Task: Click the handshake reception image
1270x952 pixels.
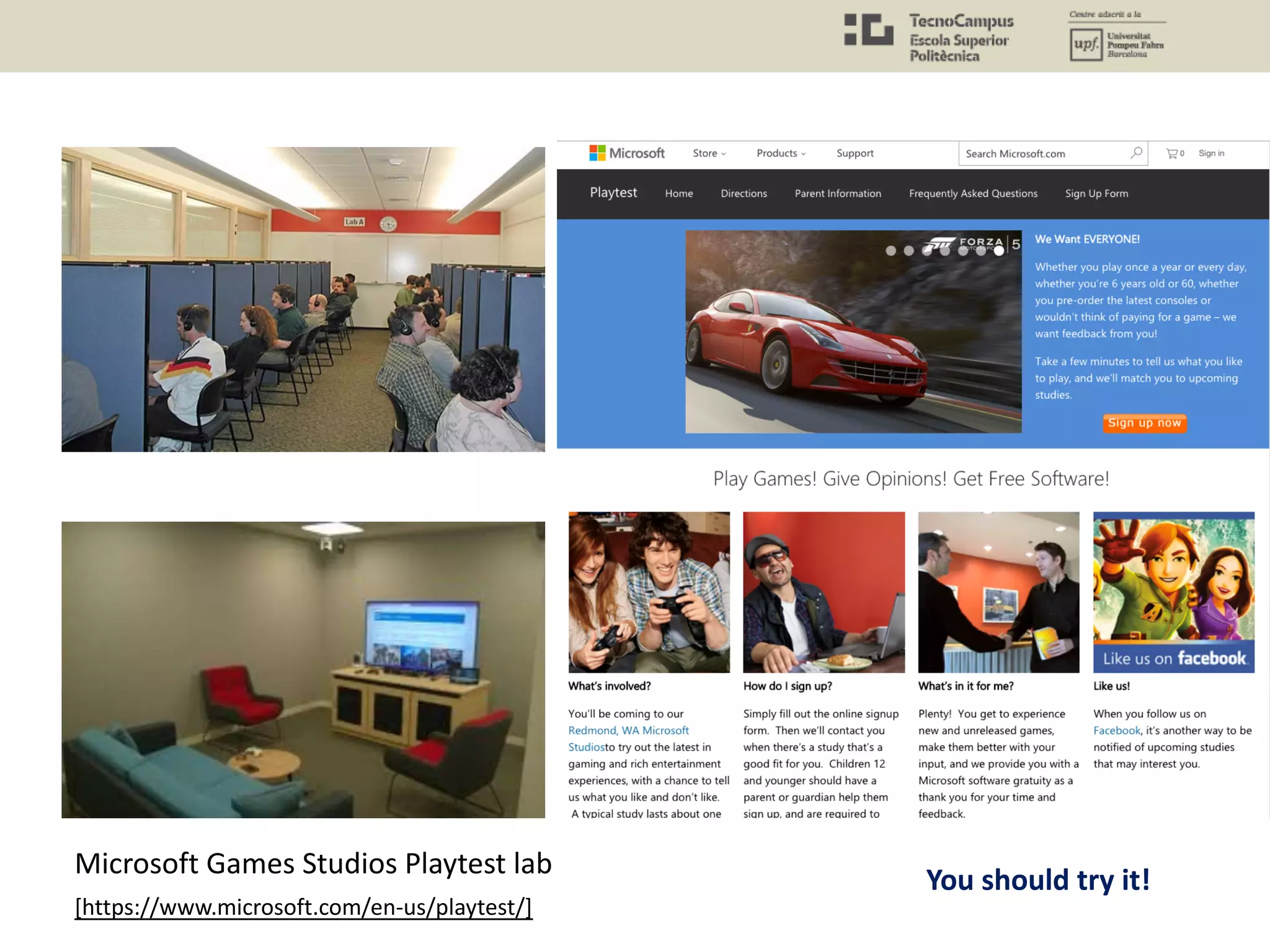Action: pyautogui.click(x=998, y=592)
